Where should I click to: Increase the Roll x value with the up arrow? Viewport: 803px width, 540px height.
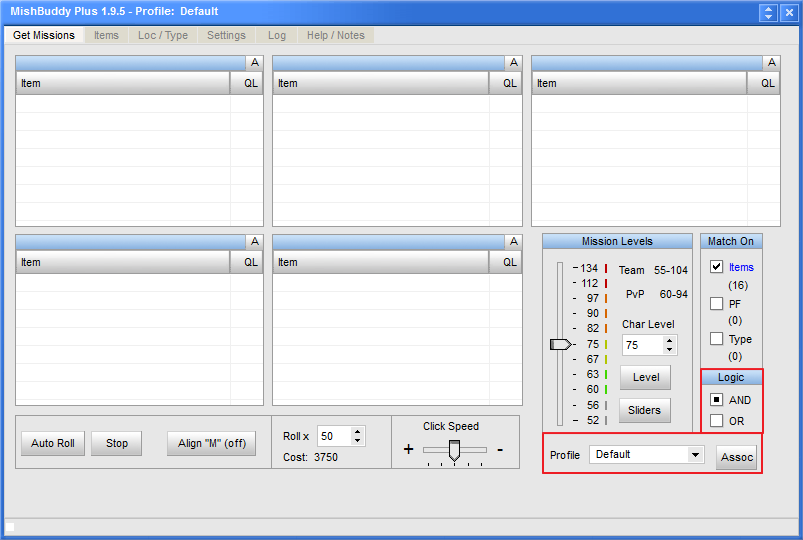(x=358, y=431)
